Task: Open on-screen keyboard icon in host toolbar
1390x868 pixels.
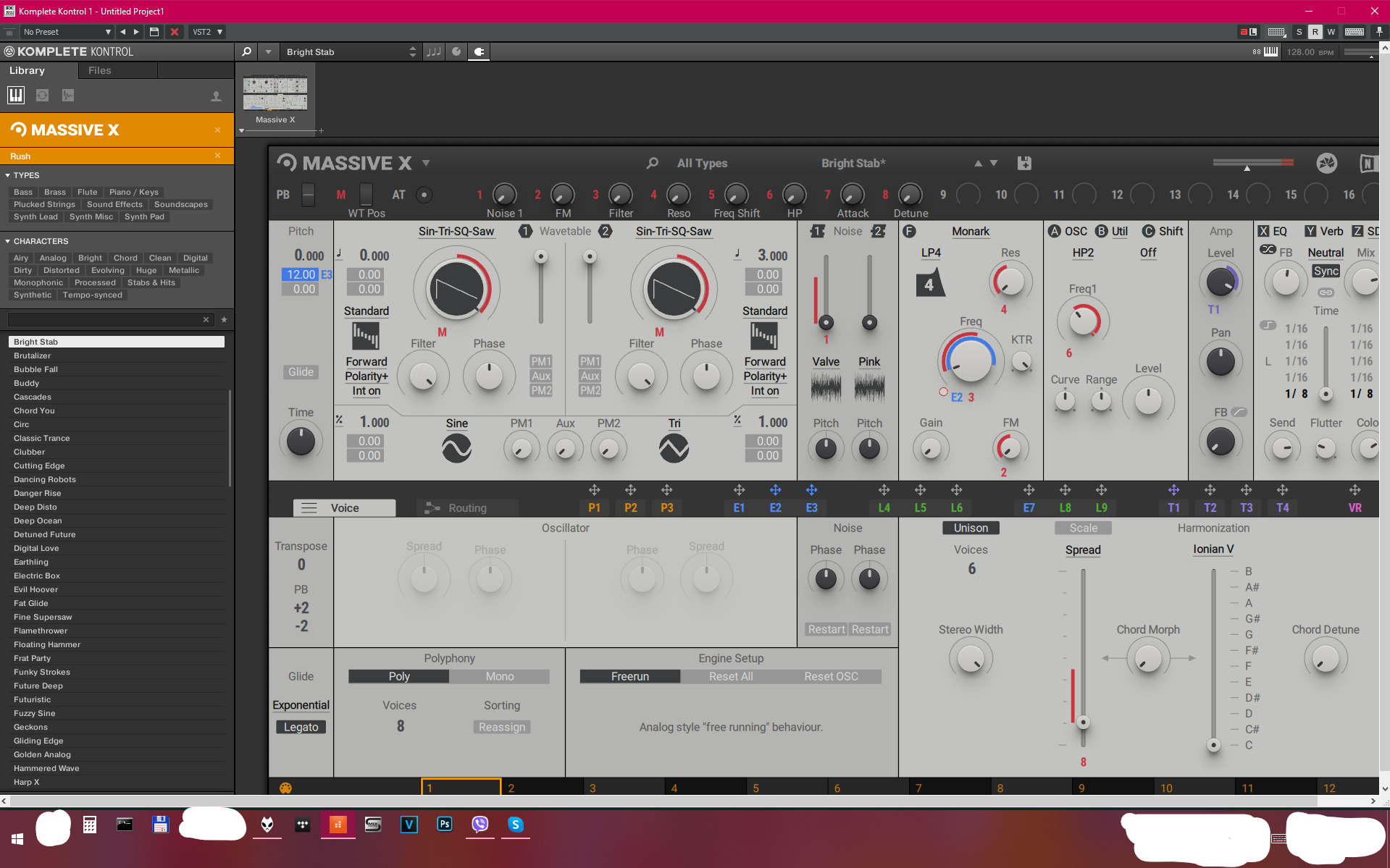Action: tap(1354, 32)
